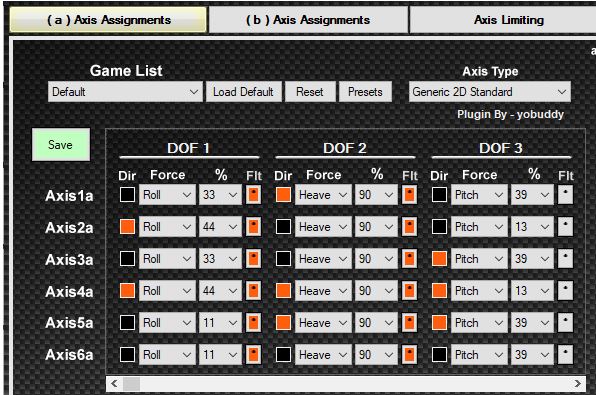The image size is (596, 395).
Task: Click the green Save button
Action: tap(61, 144)
